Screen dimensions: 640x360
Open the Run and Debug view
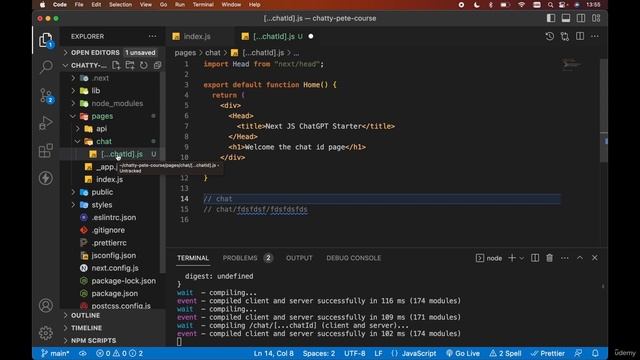tap(46, 123)
